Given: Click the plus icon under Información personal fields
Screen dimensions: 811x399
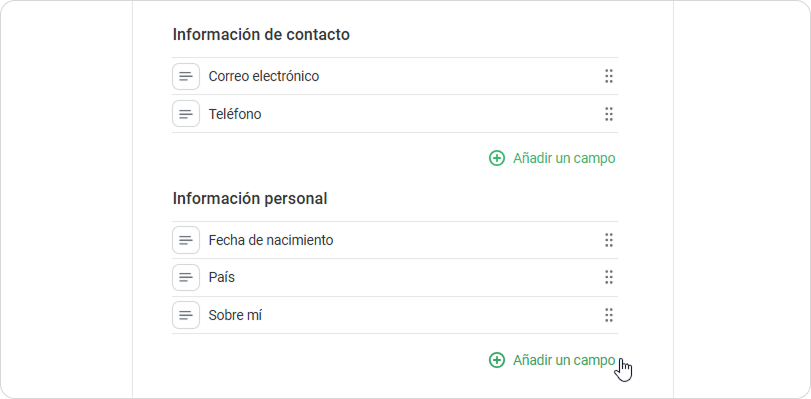Looking at the screenshot, I should 497,360.
